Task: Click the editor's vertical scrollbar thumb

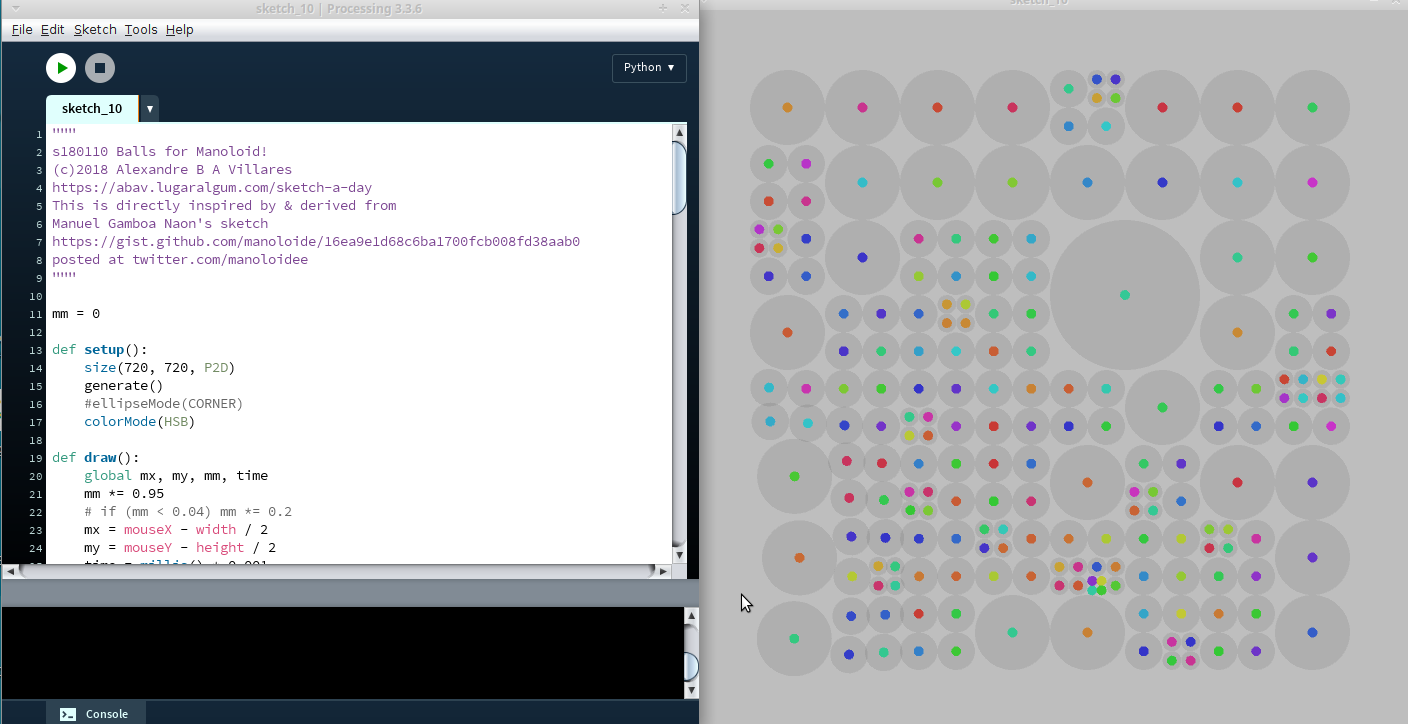Action: 680,178
